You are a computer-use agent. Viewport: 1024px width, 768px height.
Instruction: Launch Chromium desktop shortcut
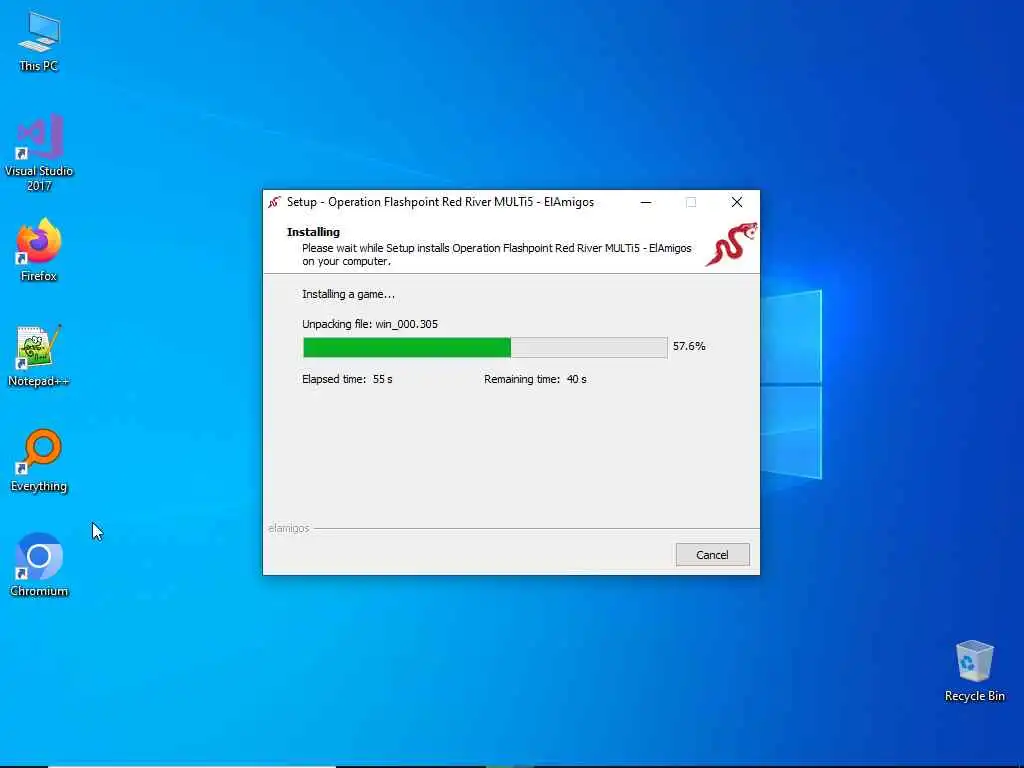click(x=39, y=566)
